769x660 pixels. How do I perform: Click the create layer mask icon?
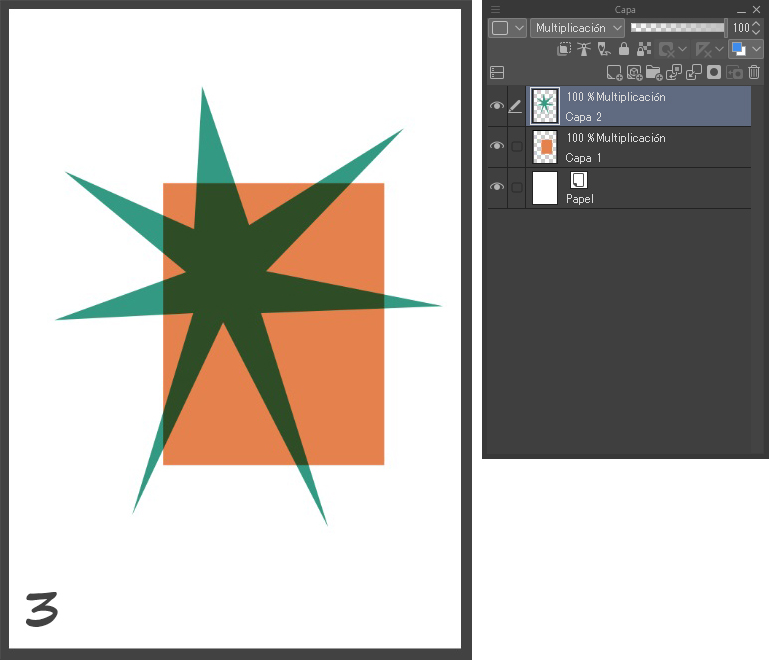click(x=714, y=72)
